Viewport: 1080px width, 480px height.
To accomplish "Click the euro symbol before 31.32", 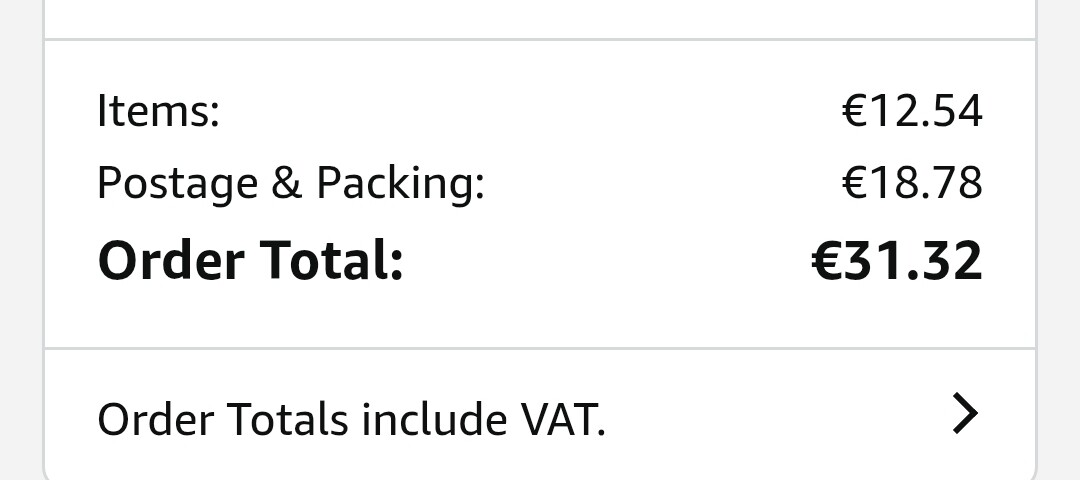I will point(828,260).
